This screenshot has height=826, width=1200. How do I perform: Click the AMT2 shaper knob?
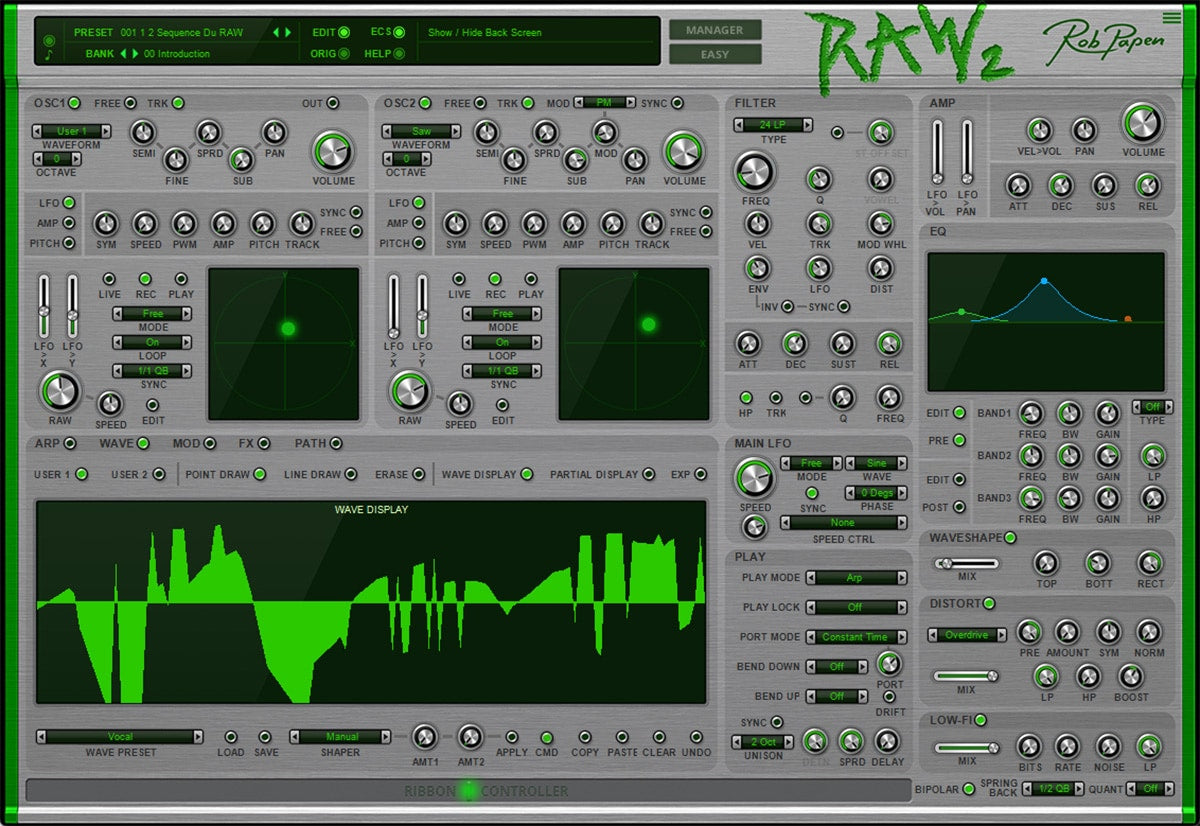[x=470, y=737]
